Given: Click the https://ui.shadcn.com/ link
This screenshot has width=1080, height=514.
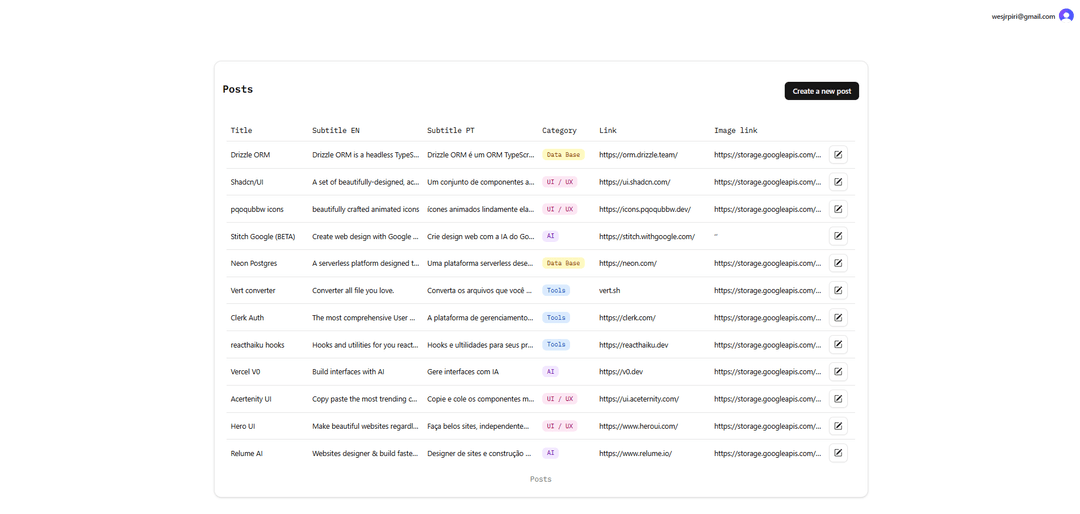Looking at the screenshot, I should [x=634, y=182].
